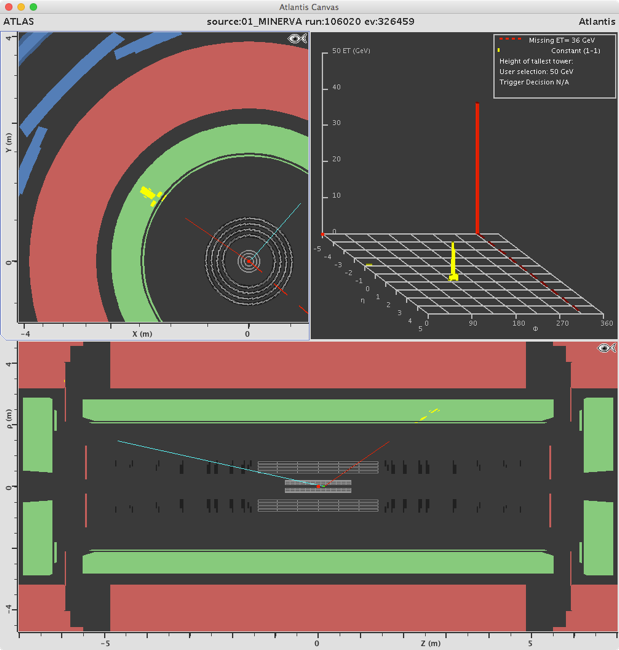
Task: Click the legend box in the lego plot
Action: (554, 65)
